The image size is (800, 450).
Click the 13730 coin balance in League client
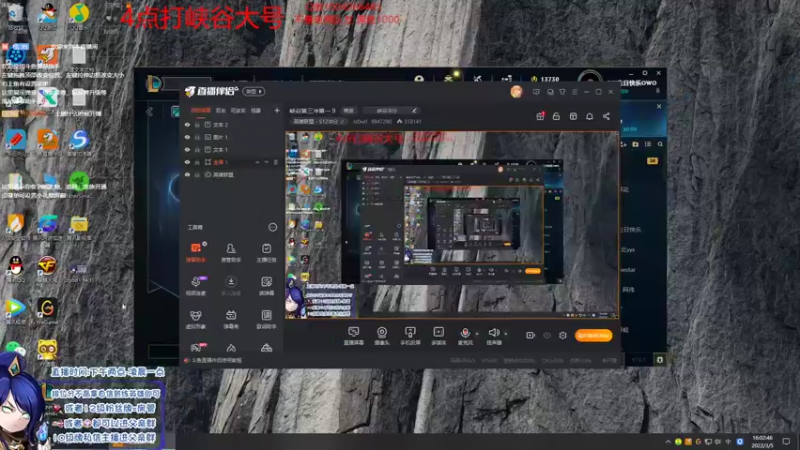click(546, 79)
